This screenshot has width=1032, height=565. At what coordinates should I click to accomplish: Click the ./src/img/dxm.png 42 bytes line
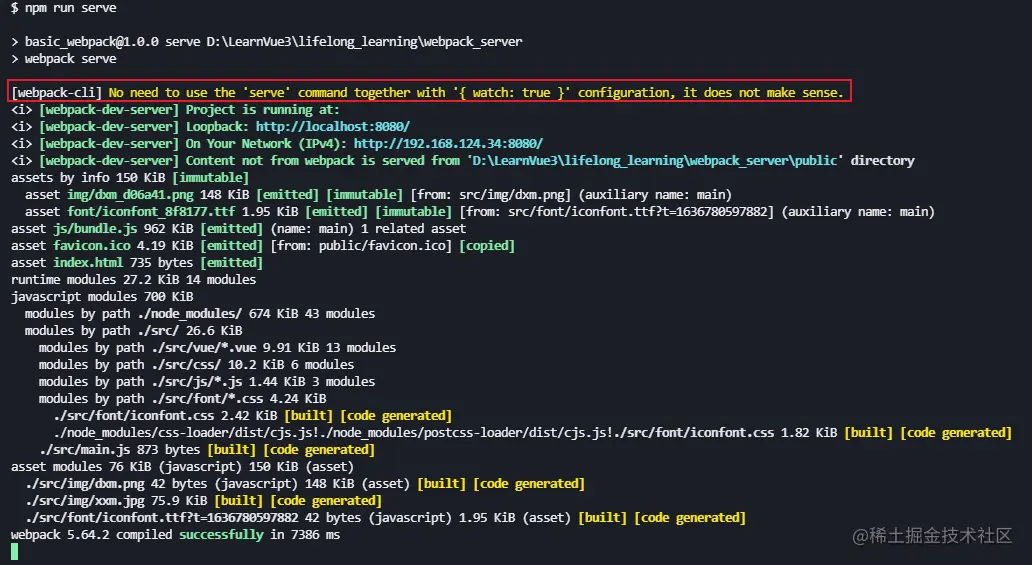point(305,484)
